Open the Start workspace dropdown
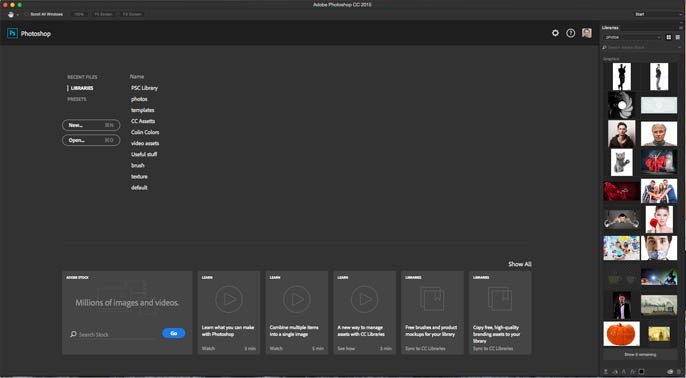The height and width of the screenshot is (378, 686). 658,14
